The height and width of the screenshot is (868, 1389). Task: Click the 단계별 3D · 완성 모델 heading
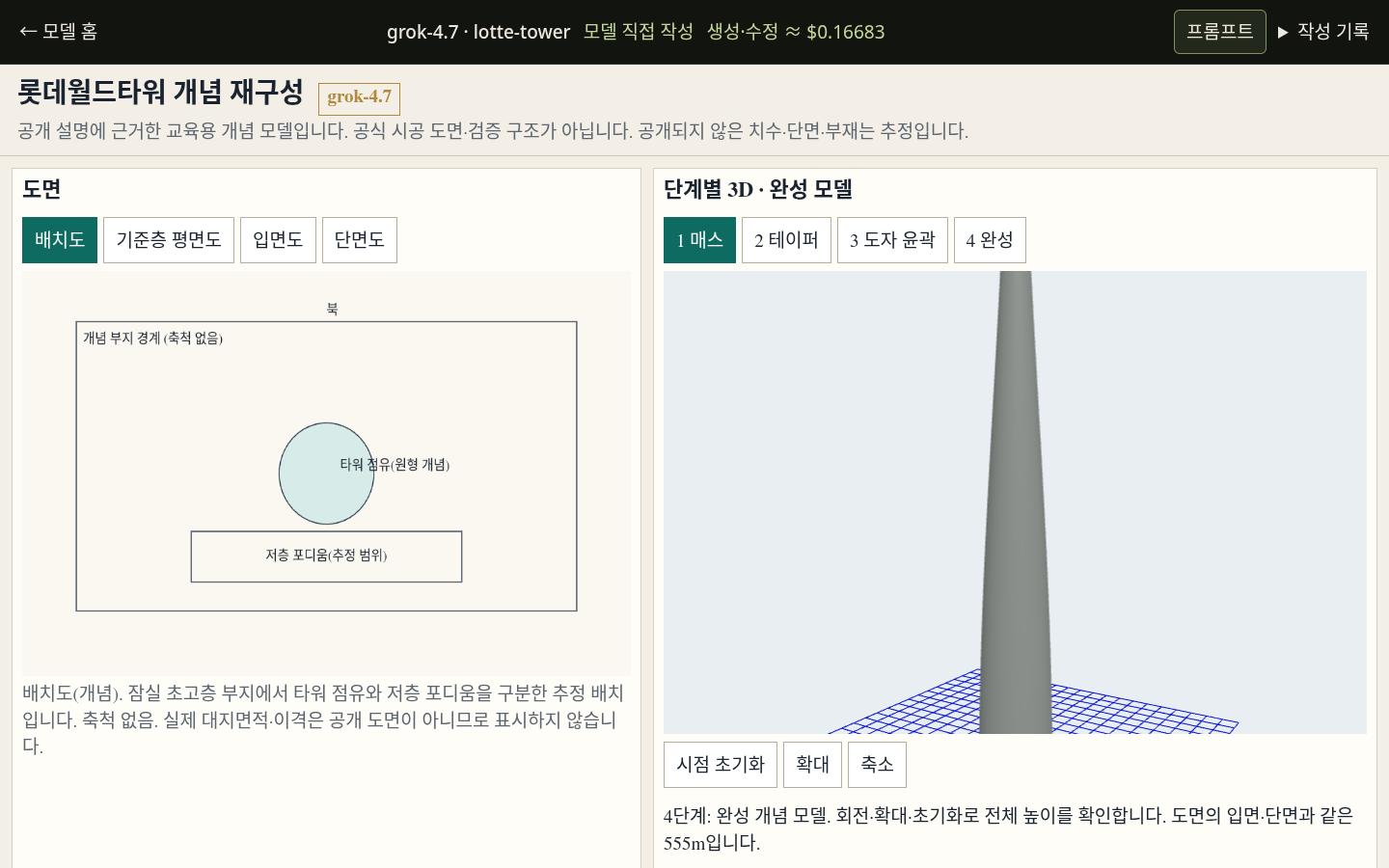758,189
